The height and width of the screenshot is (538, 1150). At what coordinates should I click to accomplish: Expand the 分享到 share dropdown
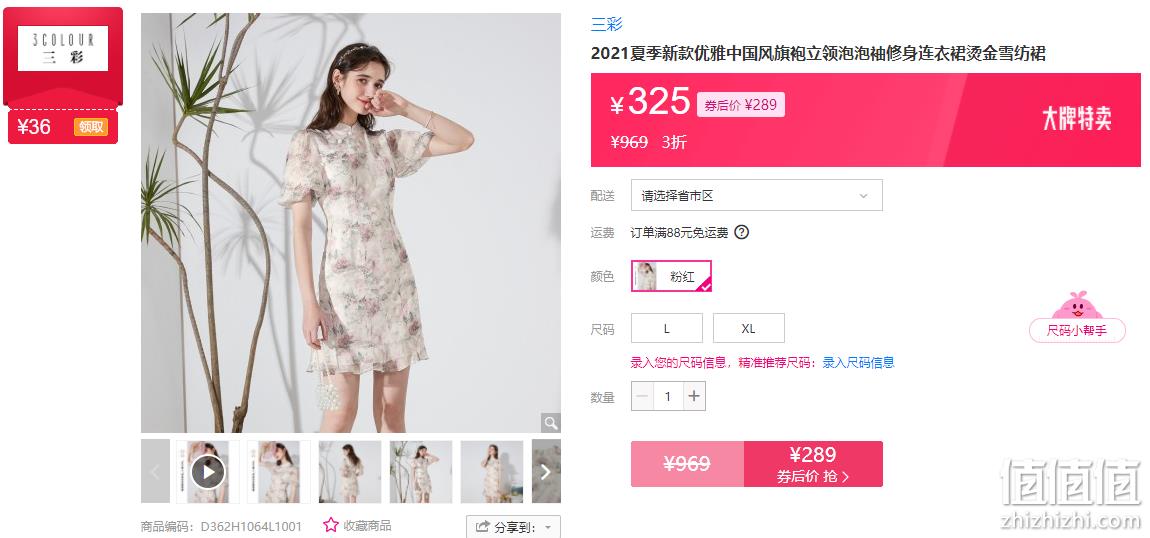[513, 527]
